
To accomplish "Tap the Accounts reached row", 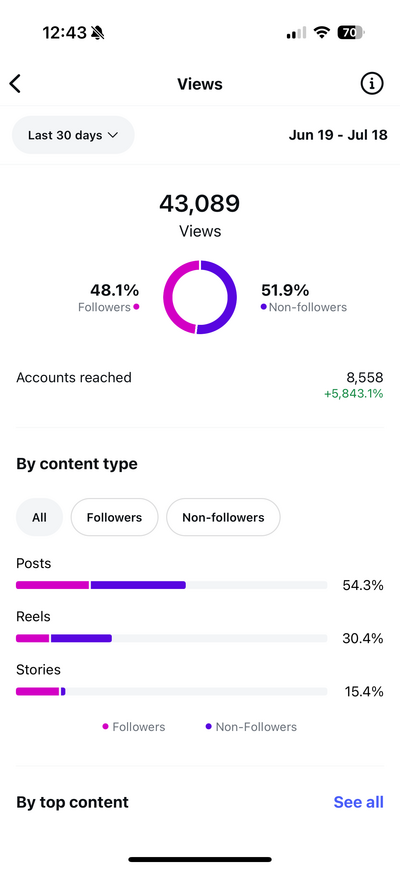I will pos(200,385).
